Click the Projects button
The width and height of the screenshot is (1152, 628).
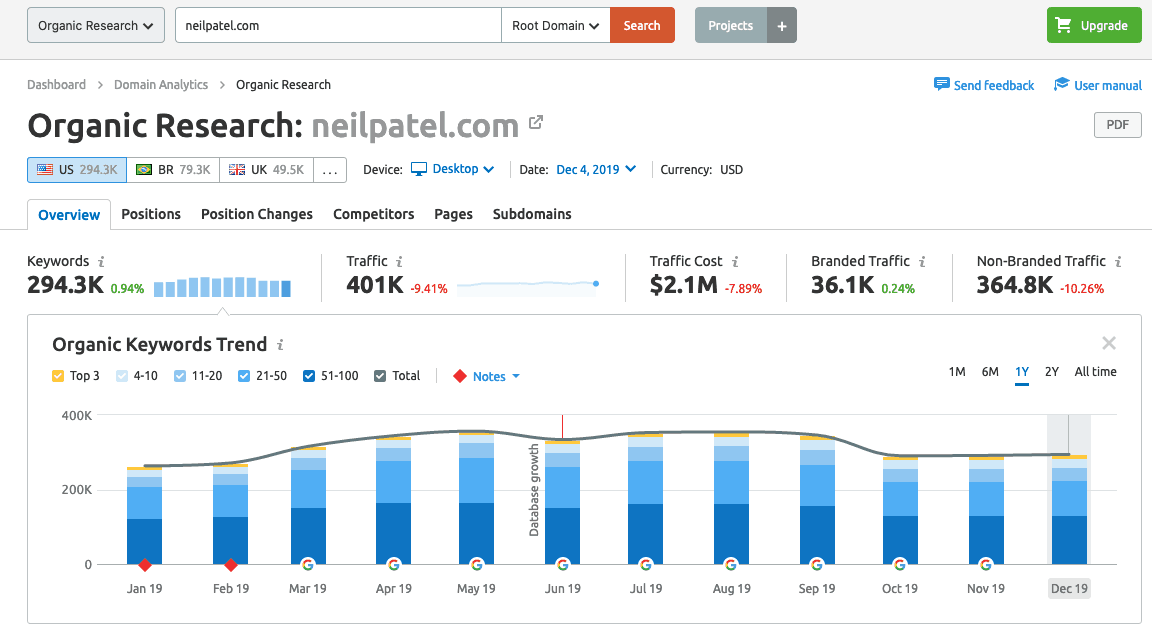click(730, 26)
